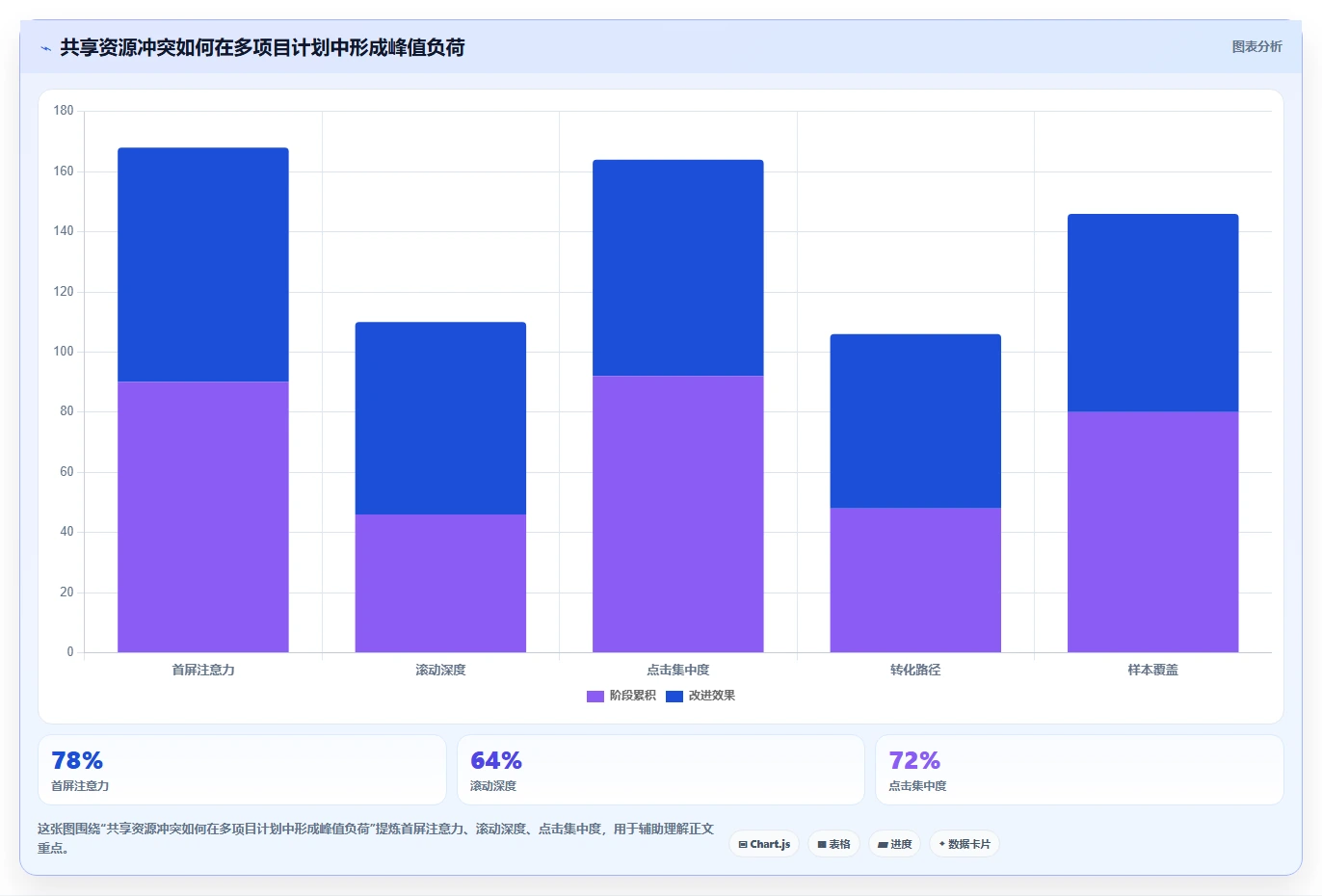This screenshot has height=896, width=1322.
Task: Click the 转化路径 x-axis label
Action: click(915, 670)
